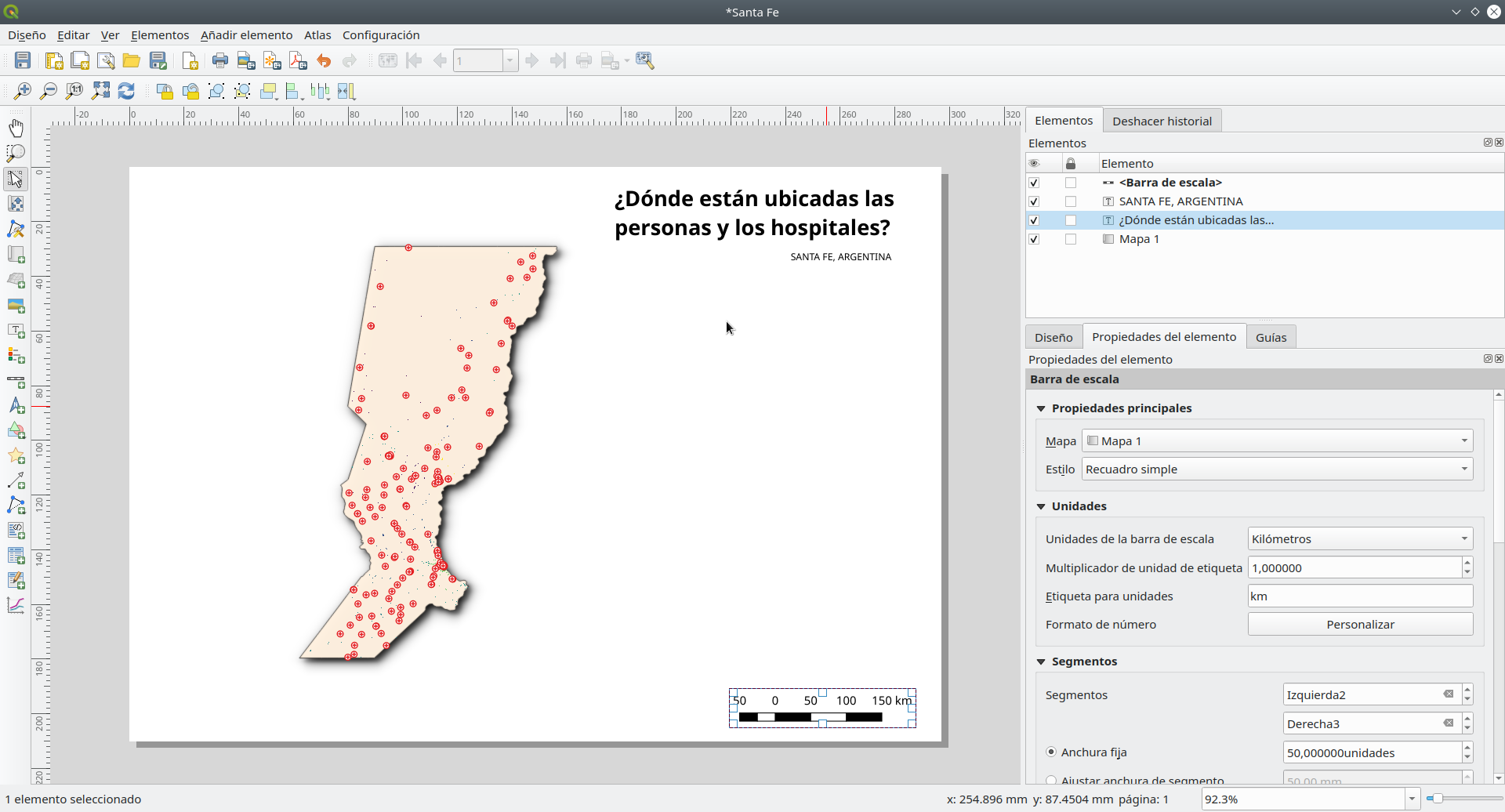Lock the Mapa 1 item

point(1071,239)
